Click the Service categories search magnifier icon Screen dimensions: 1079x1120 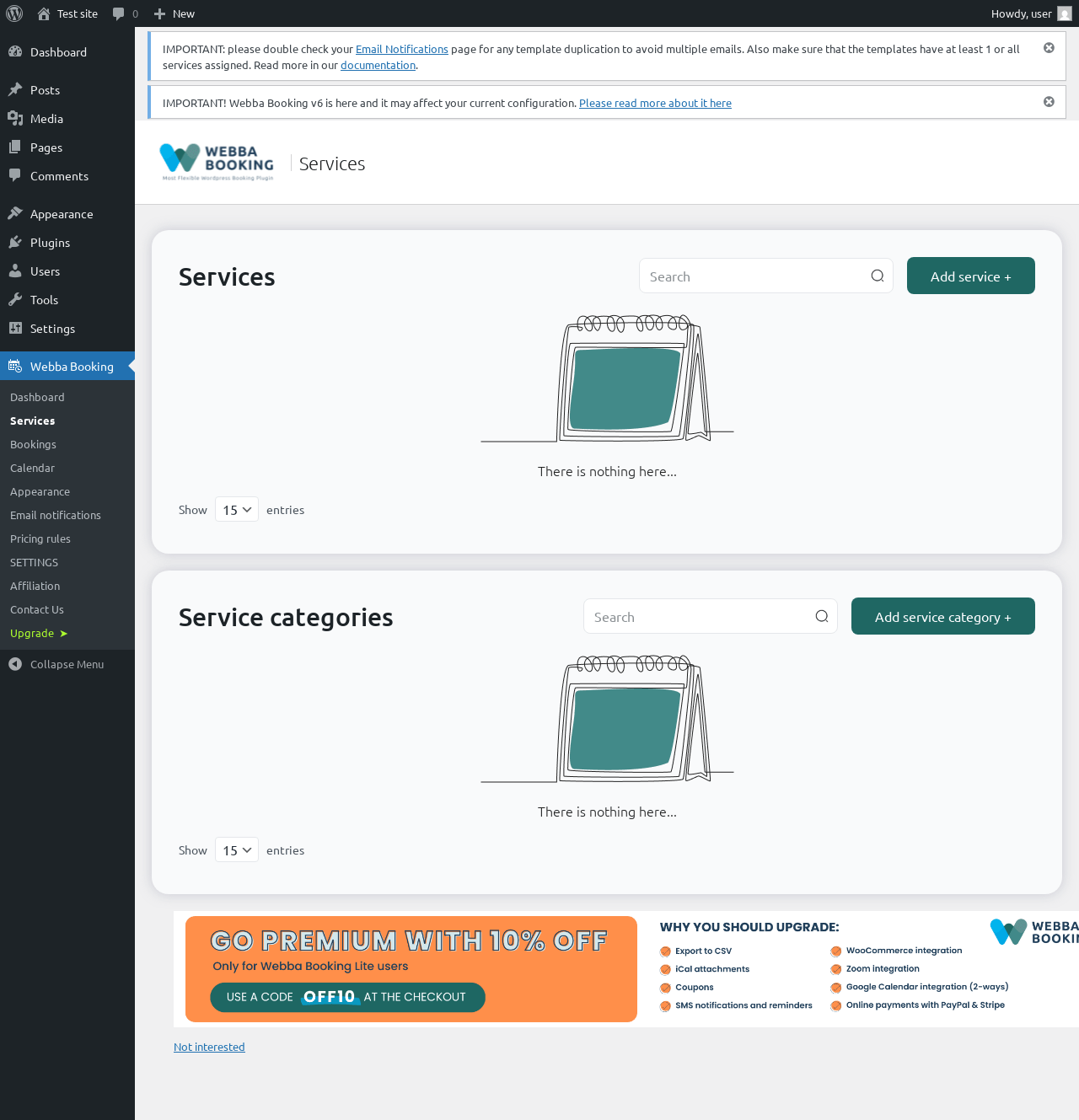tap(822, 616)
